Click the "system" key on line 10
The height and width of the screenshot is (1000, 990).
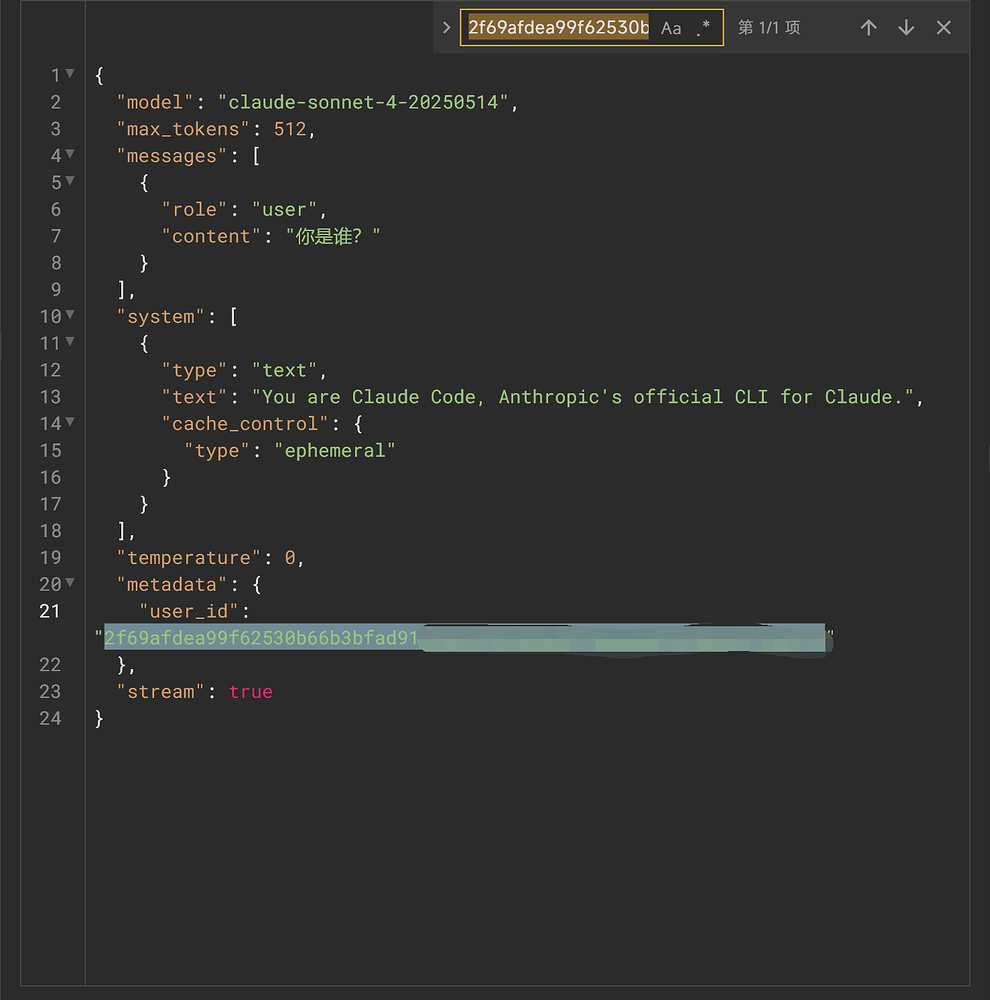[160, 316]
